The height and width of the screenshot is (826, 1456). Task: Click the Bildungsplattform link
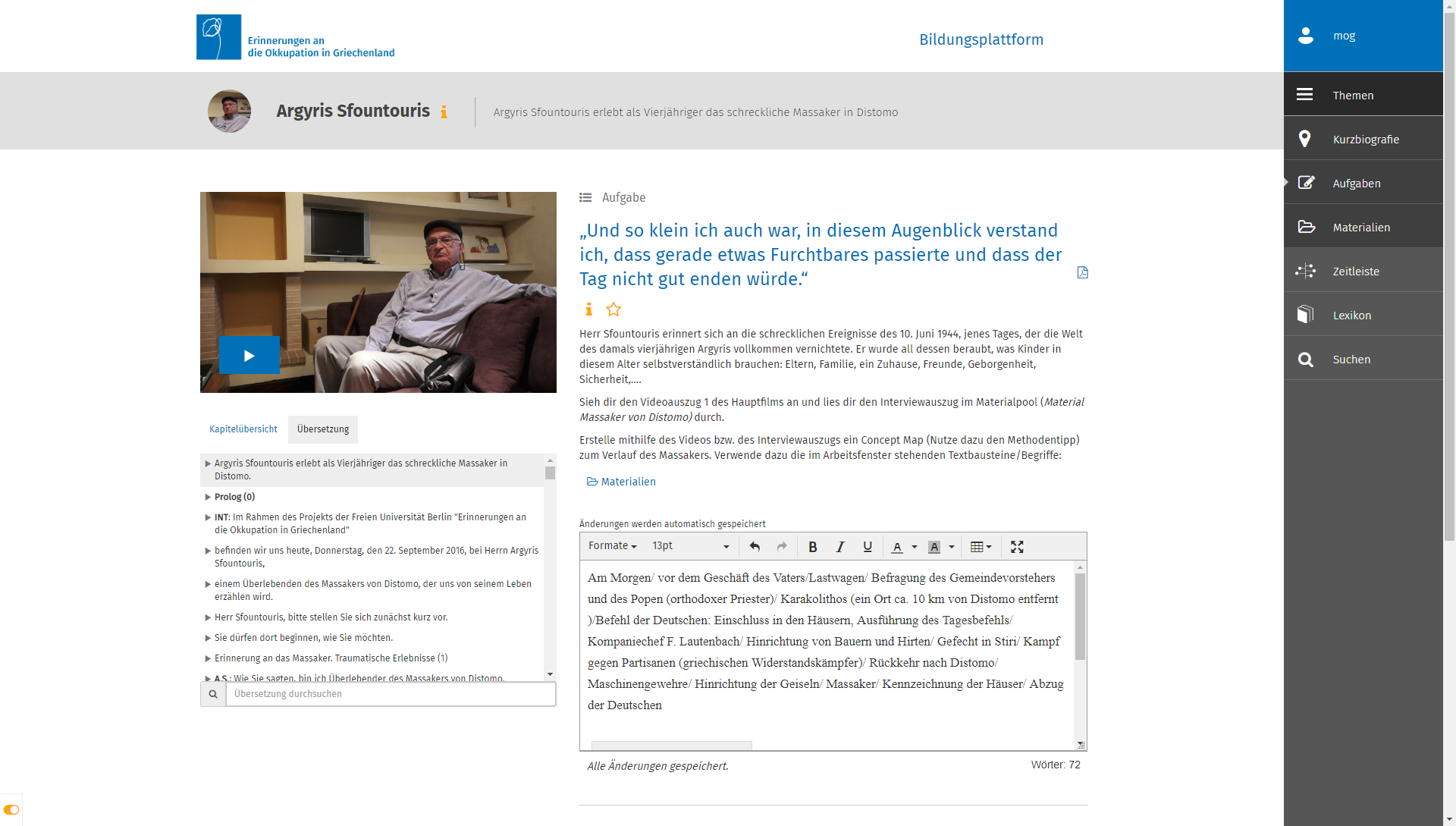pyautogui.click(x=981, y=39)
